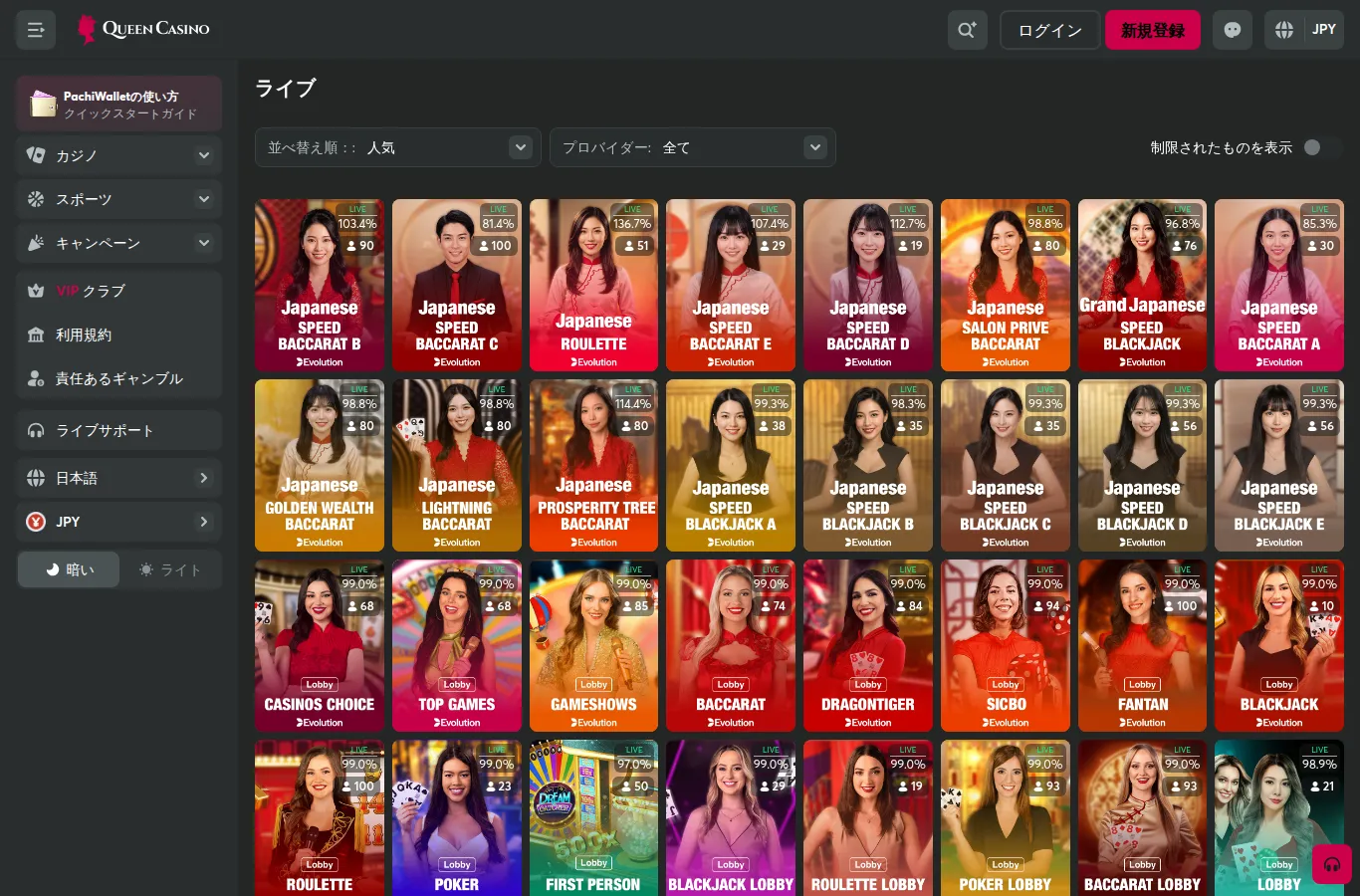Open PachiWalletの使い方 quick start guide
The height and width of the screenshot is (896, 1360).
tap(119, 104)
